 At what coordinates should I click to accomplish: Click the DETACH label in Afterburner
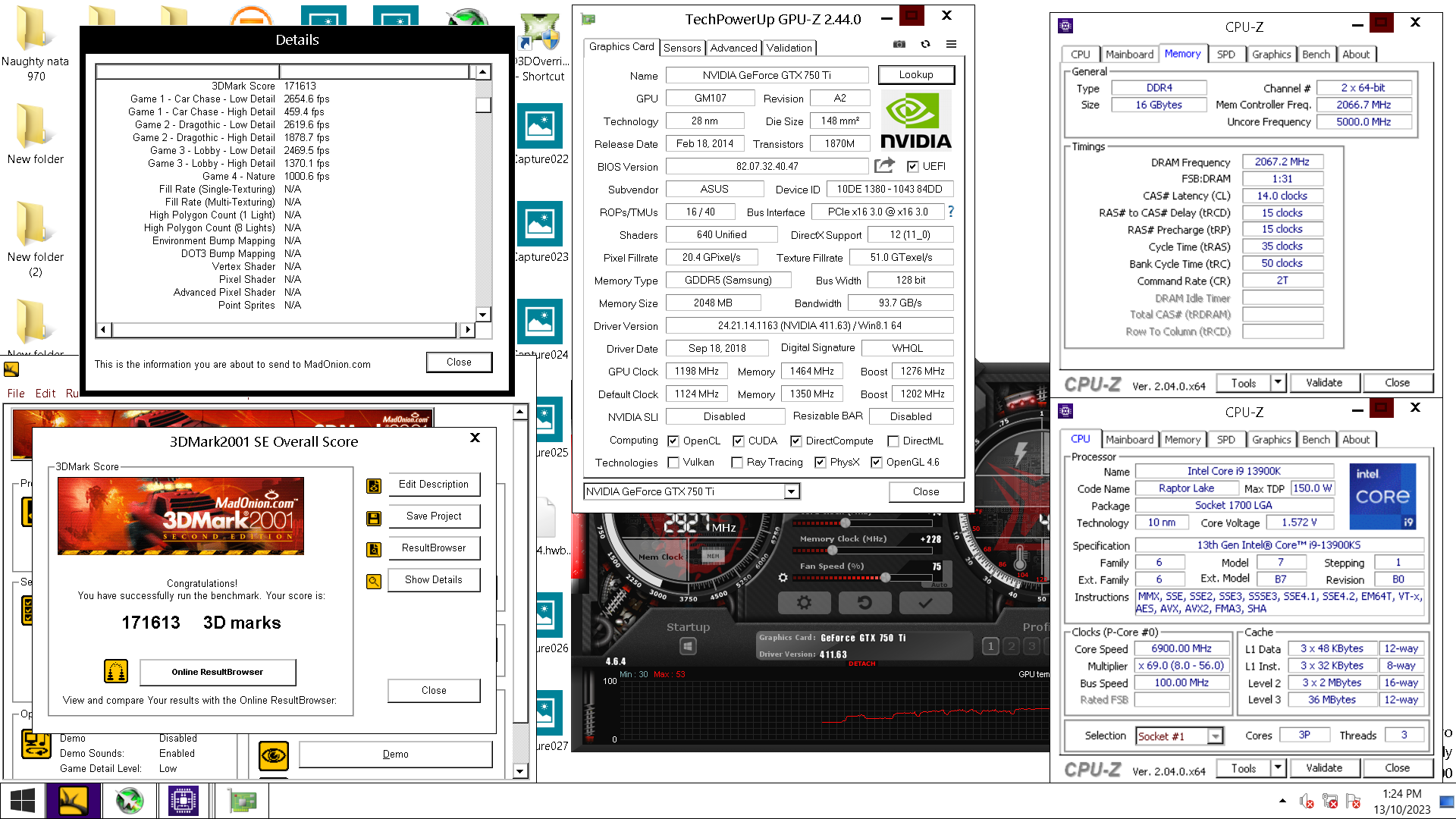coord(861,664)
